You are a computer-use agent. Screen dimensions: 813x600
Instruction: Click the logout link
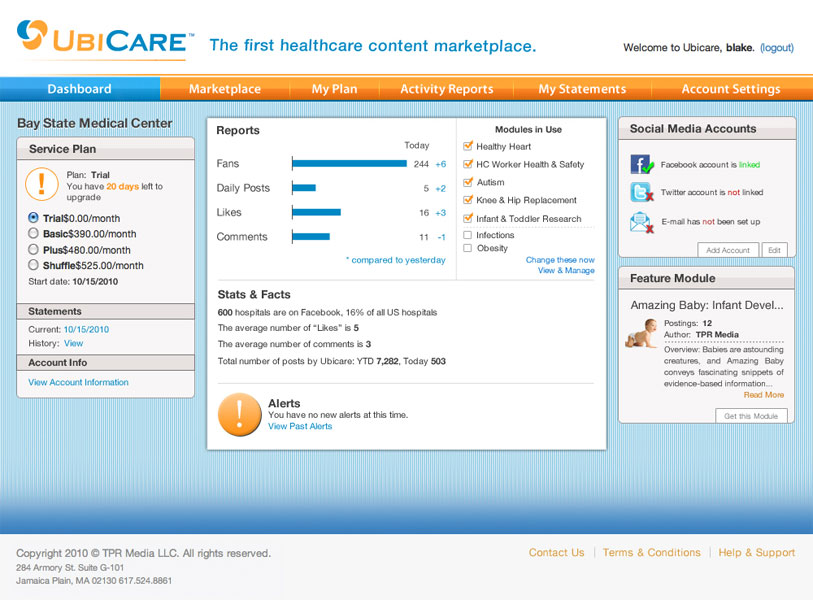click(777, 48)
